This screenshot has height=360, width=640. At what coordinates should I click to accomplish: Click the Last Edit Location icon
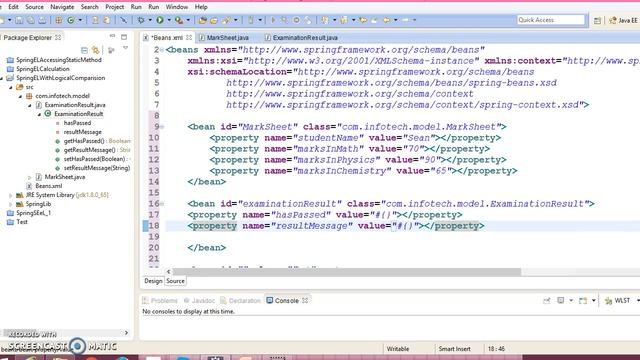tap(363, 20)
